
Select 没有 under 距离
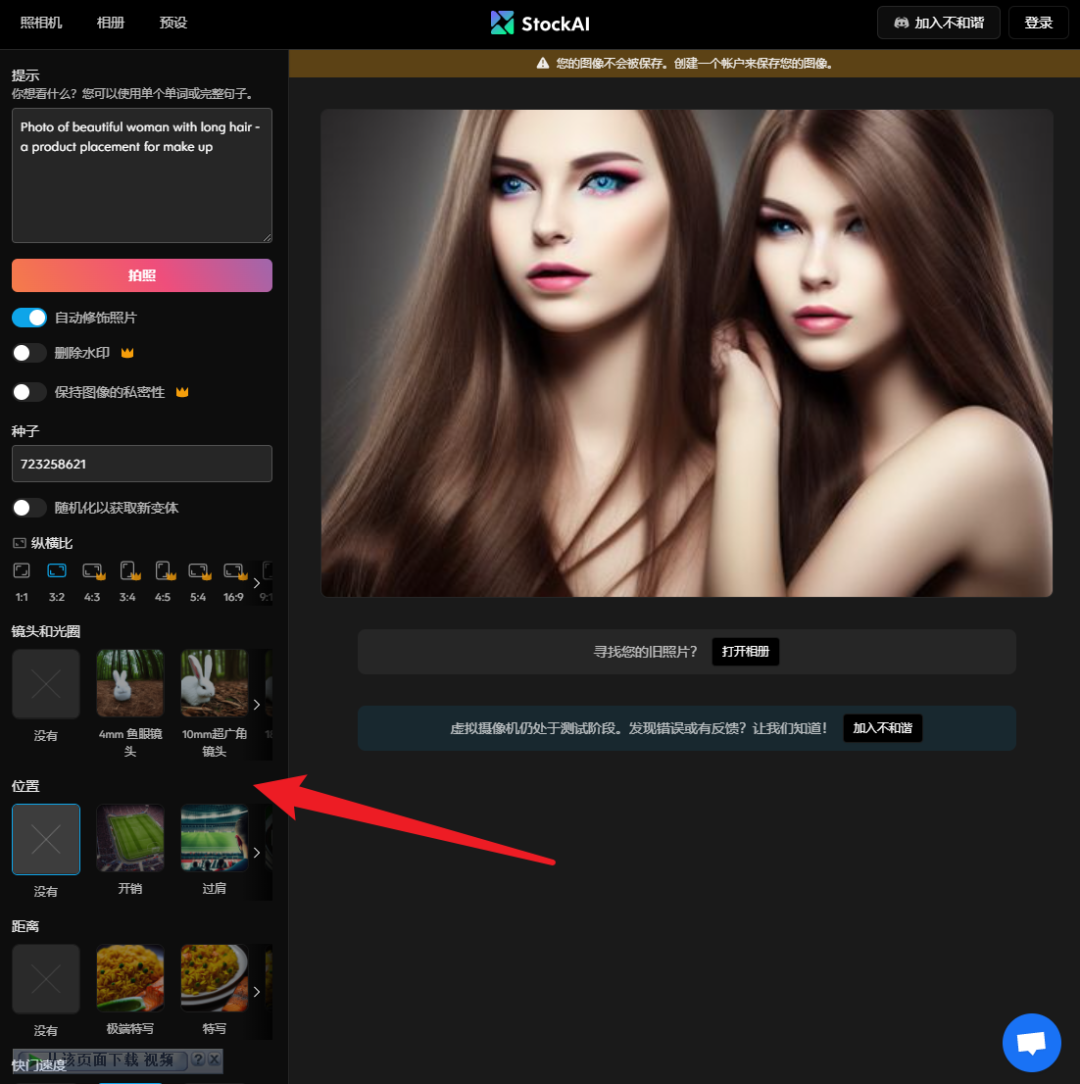click(x=46, y=979)
